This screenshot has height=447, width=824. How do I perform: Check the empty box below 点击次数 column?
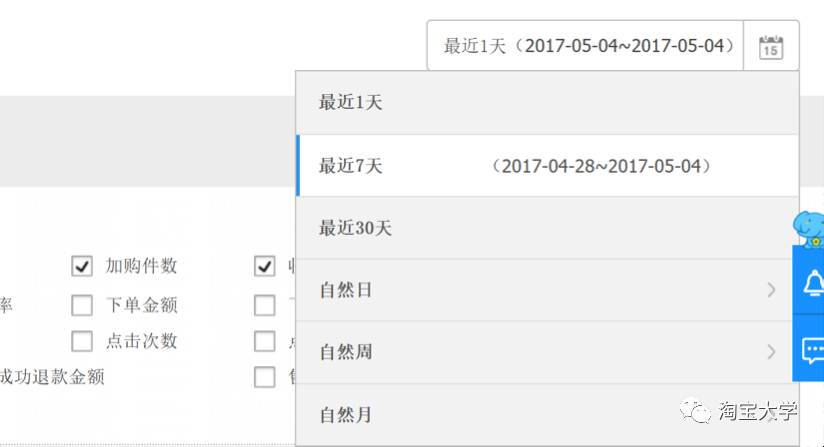[x=264, y=377]
